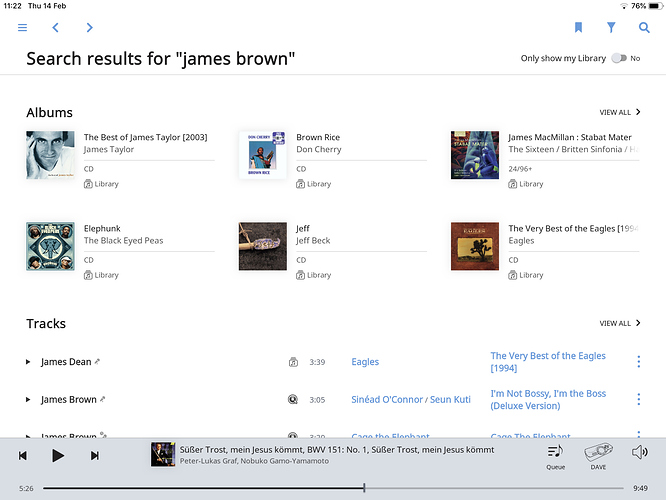Screen dimensions: 666x500
Task: Skip to next track
Action: (x=95, y=456)
